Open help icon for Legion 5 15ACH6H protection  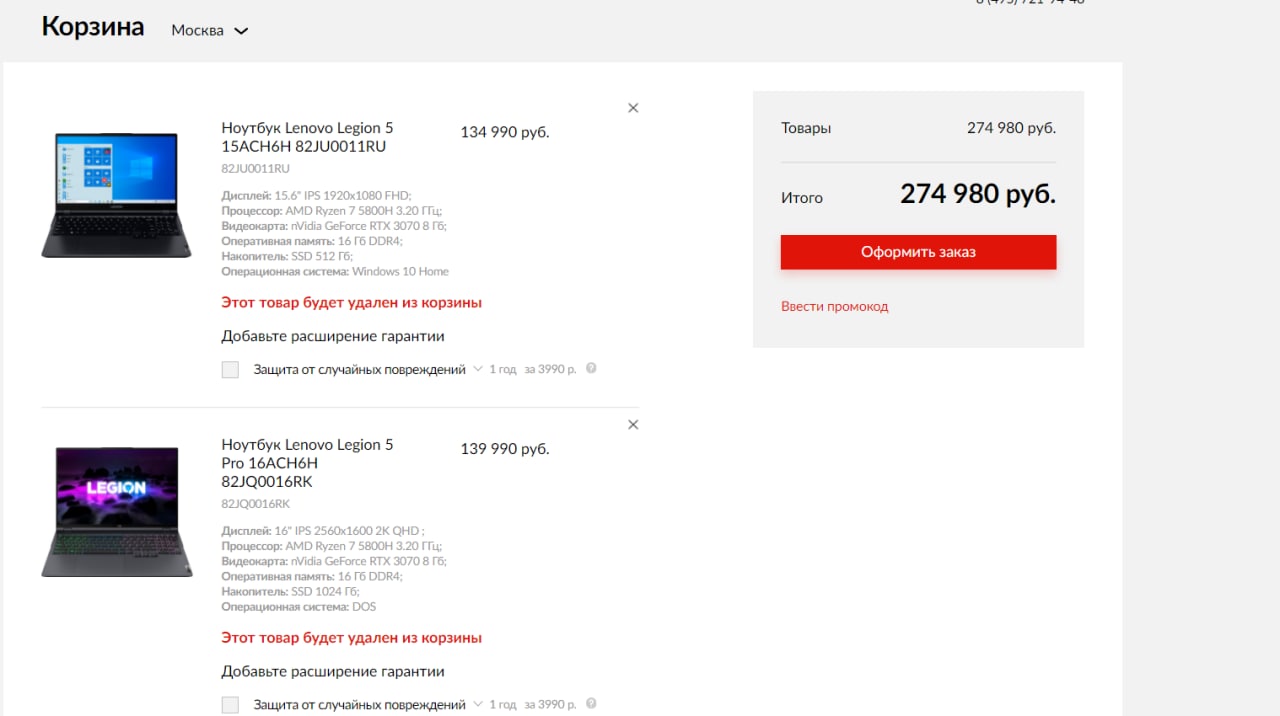591,368
